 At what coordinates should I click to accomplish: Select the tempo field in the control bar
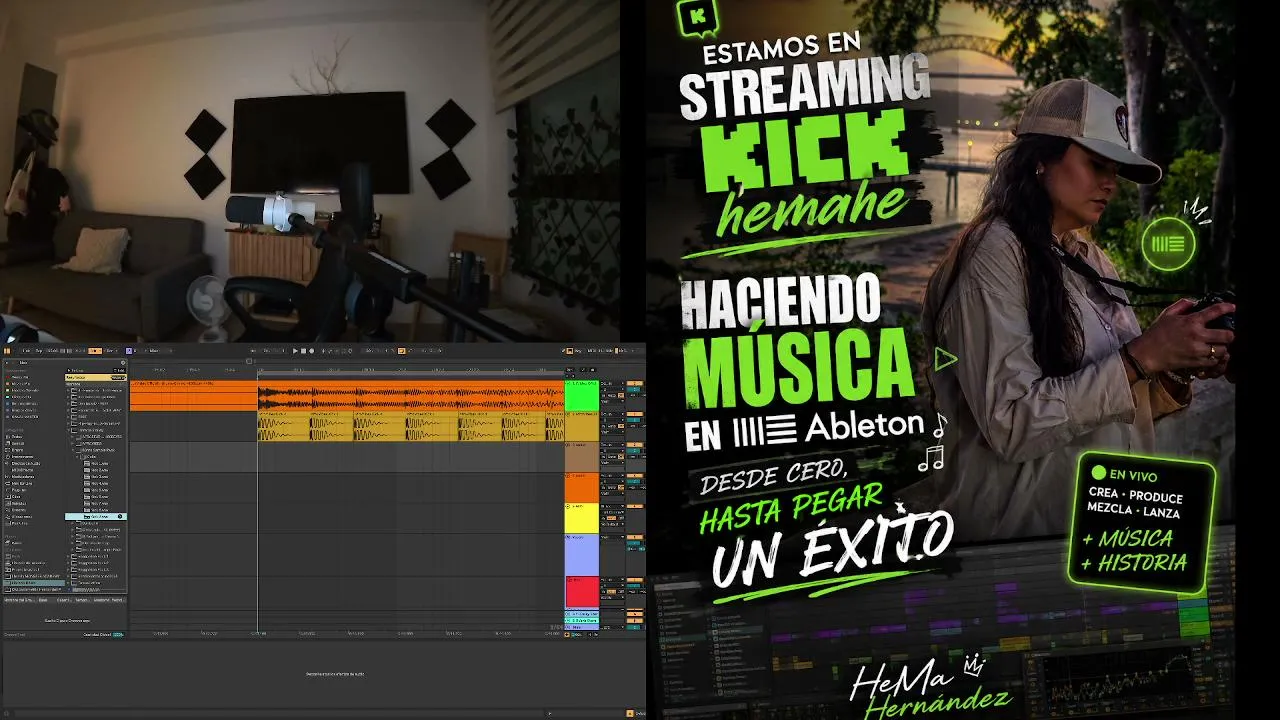(x=54, y=351)
